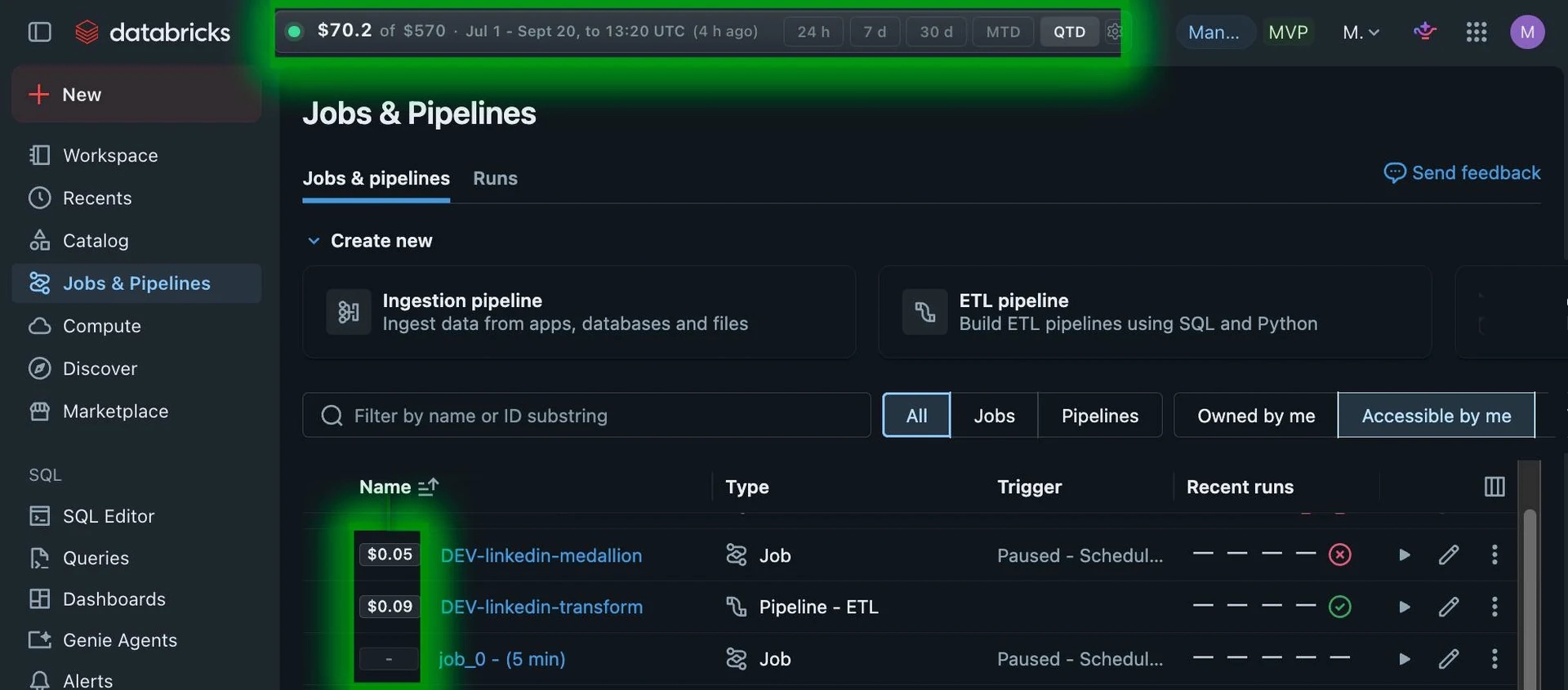Click the New button

tap(136, 95)
